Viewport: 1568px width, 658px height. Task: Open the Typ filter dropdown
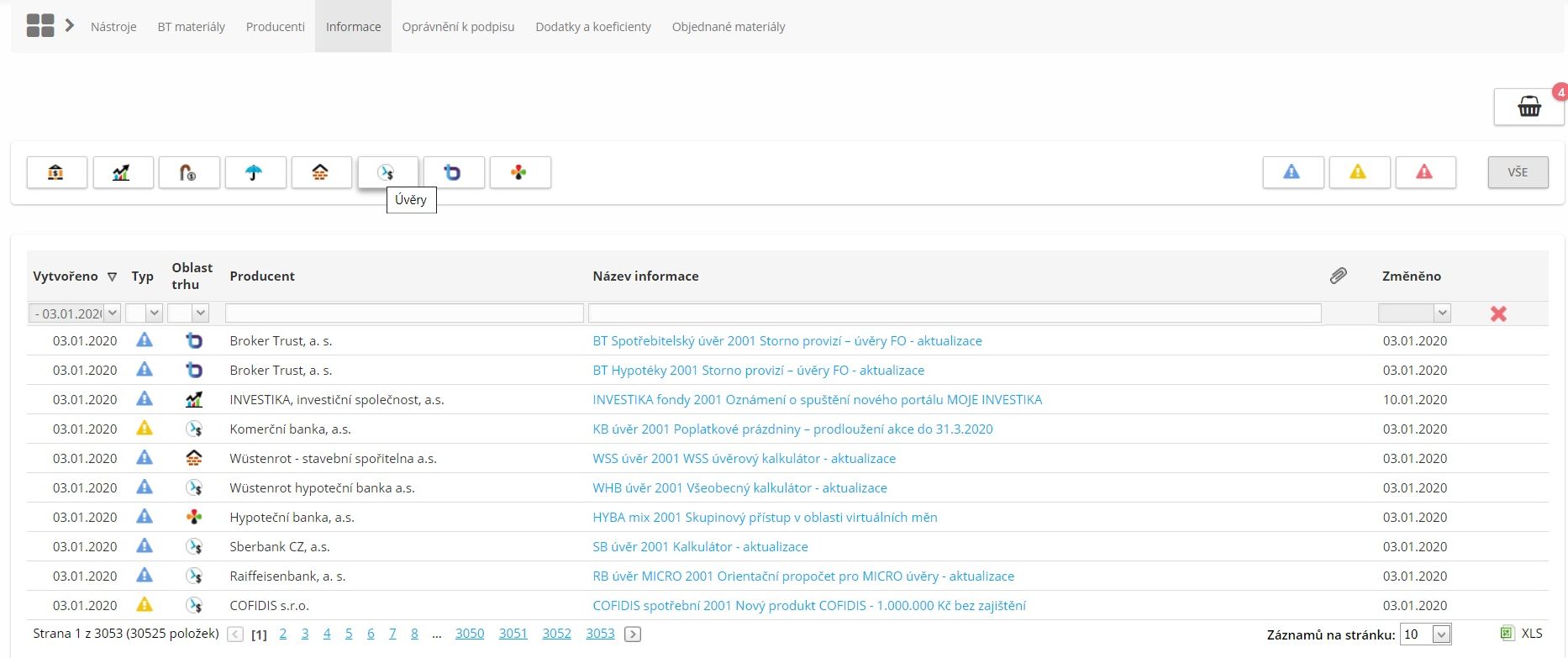[154, 313]
